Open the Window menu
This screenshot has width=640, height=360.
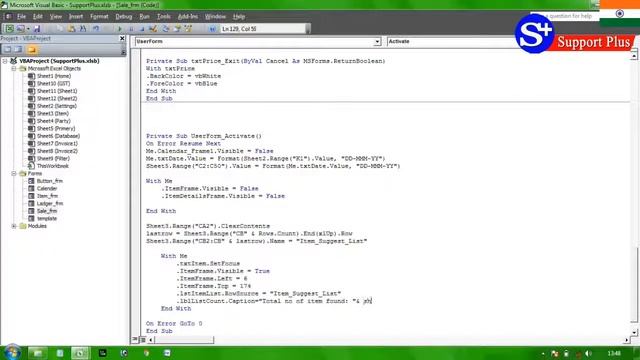pyautogui.click(x=215, y=17)
